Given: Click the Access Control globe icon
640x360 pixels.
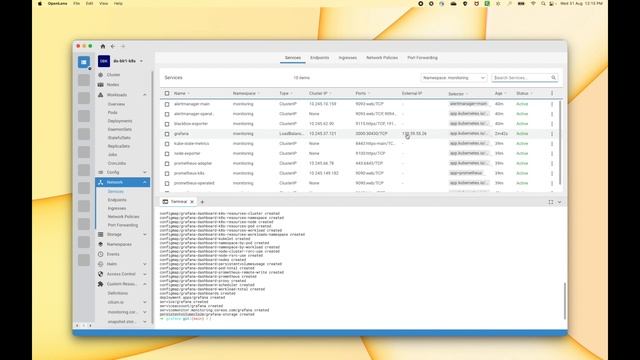Looking at the screenshot, I should click(x=100, y=274).
